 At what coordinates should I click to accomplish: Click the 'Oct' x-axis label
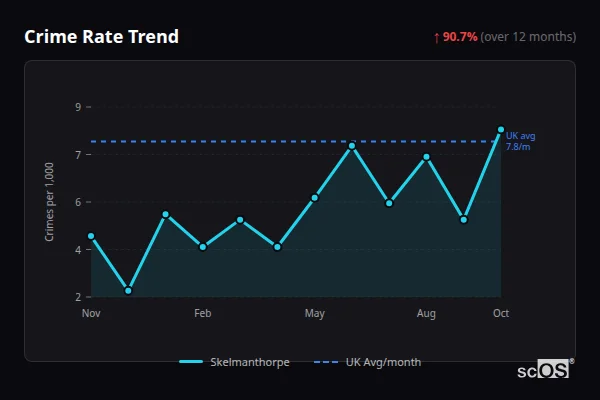[501, 313]
